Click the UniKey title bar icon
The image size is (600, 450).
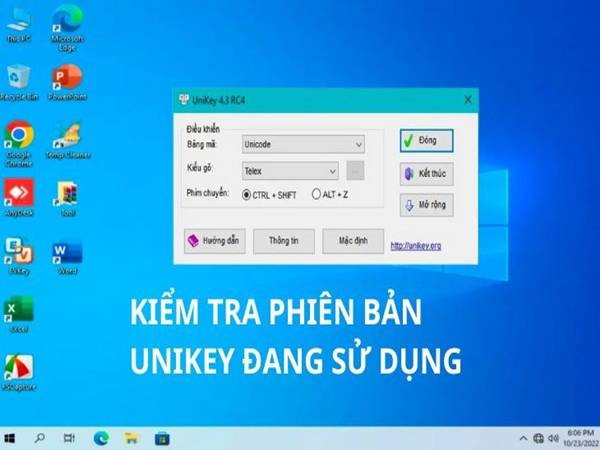[x=184, y=100]
